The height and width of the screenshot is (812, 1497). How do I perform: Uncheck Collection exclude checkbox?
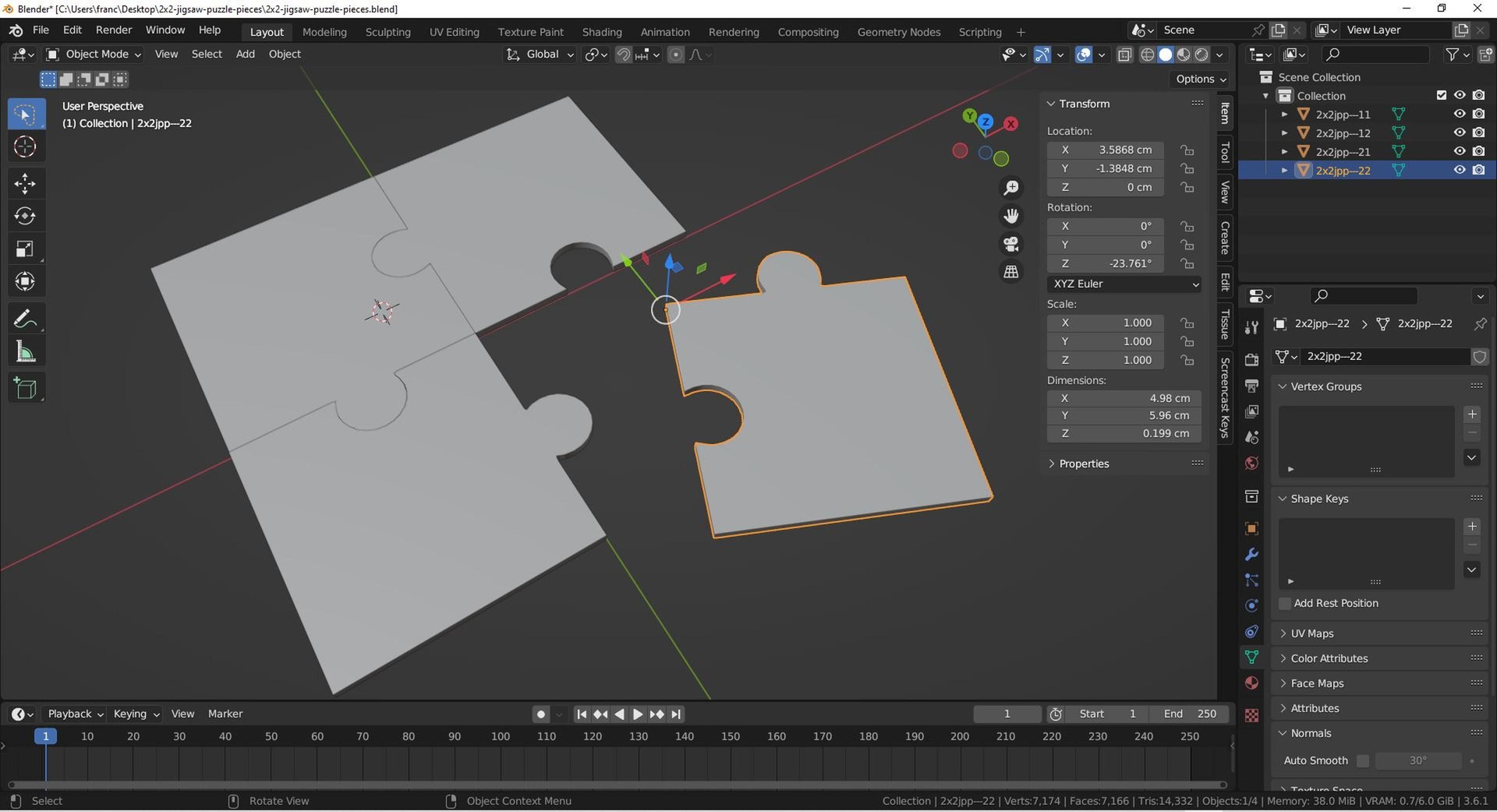(1442, 95)
